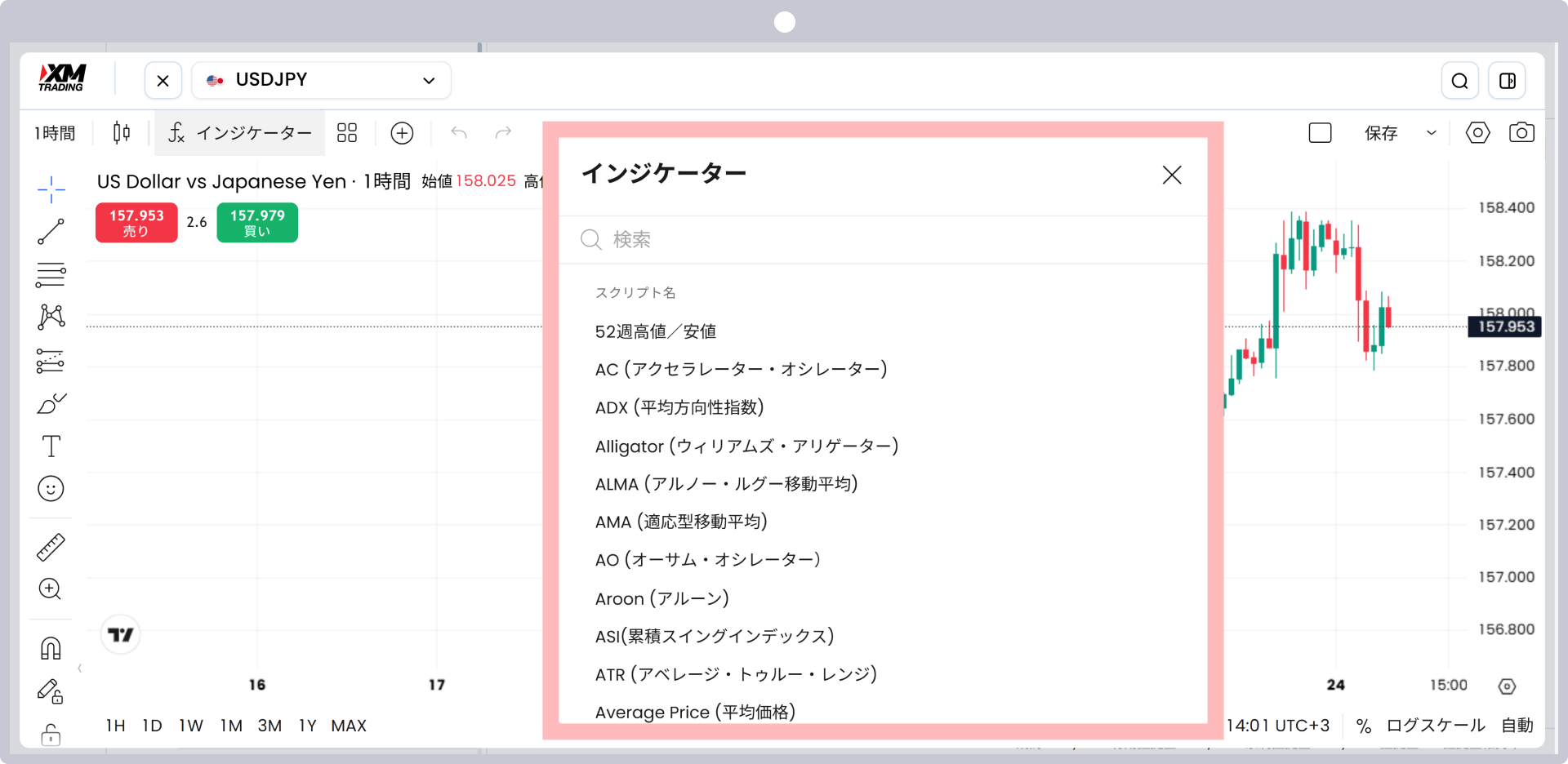Open the emoji icons tool
1568x764 pixels.
click(x=51, y=488)
